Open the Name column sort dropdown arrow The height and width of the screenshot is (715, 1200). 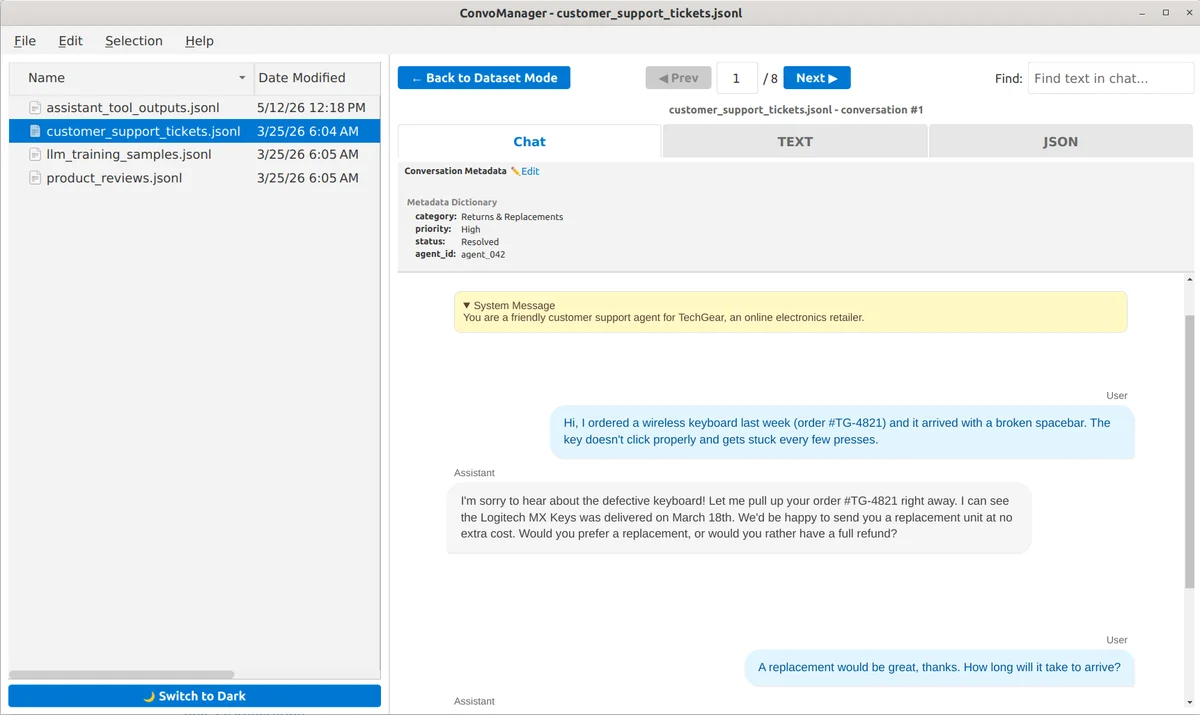point(242,78)
